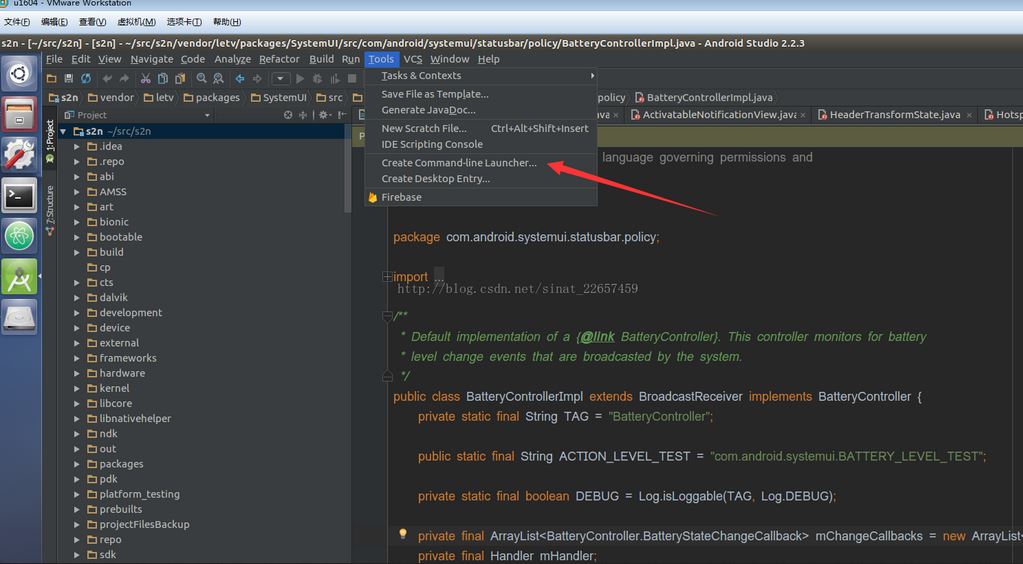
Task: Choose Firebase from Tools menu
Action: 481,197
